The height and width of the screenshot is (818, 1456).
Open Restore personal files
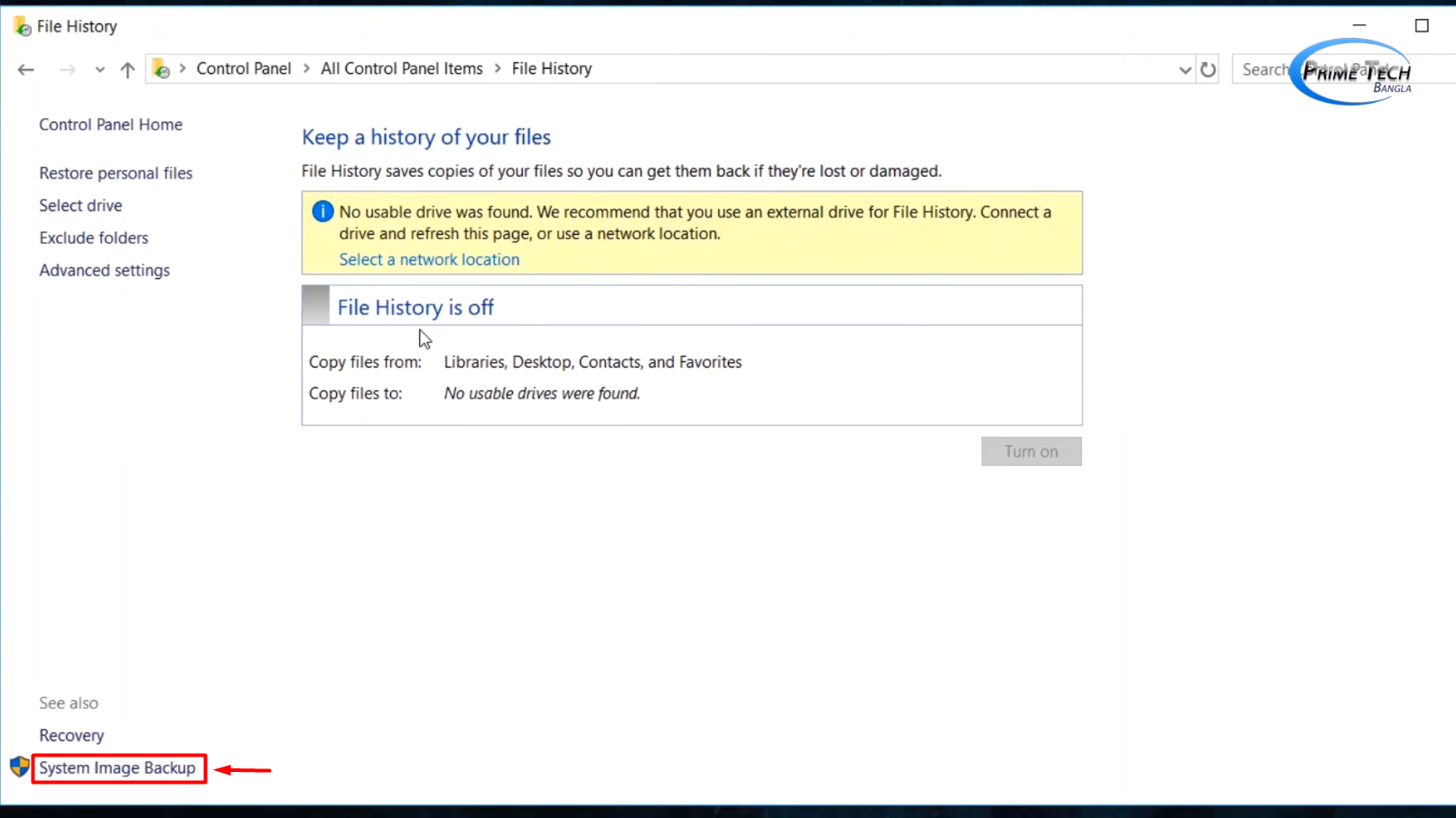[116, 173]
